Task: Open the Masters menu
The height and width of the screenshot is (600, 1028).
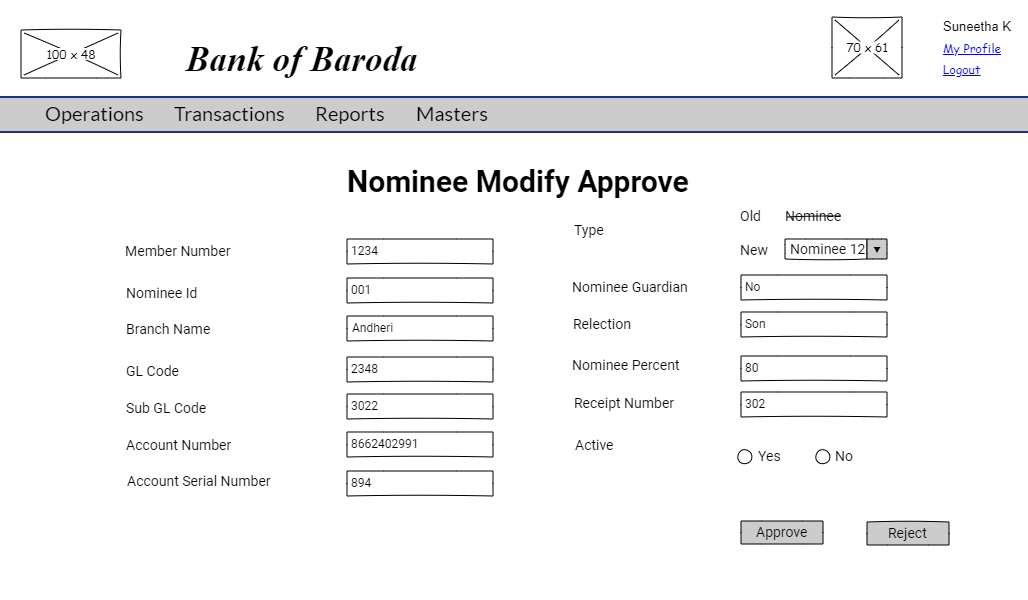Action: pyautogui.click(x=452, y=114)
